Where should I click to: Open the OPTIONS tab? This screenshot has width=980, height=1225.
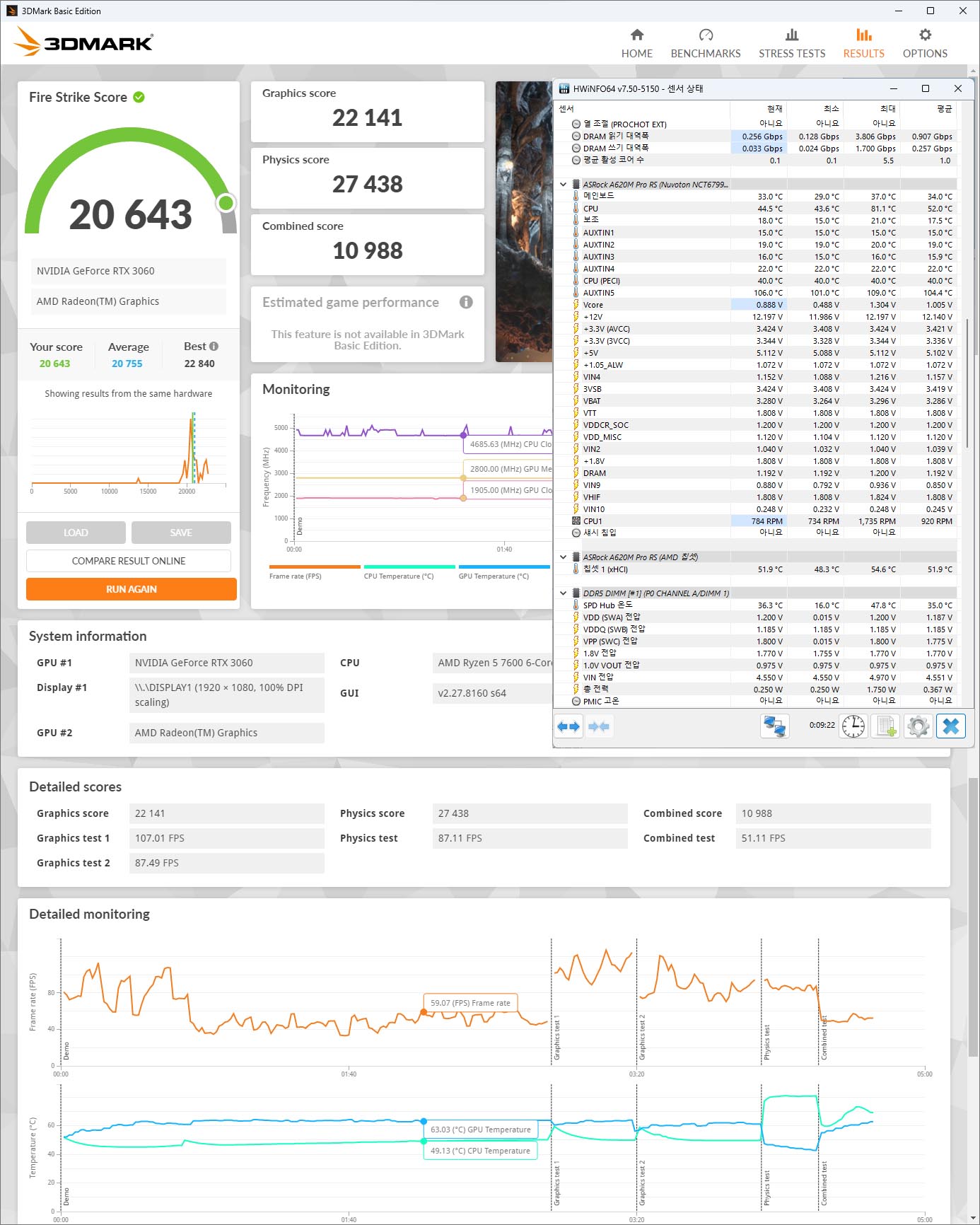(x=925, y=44)
